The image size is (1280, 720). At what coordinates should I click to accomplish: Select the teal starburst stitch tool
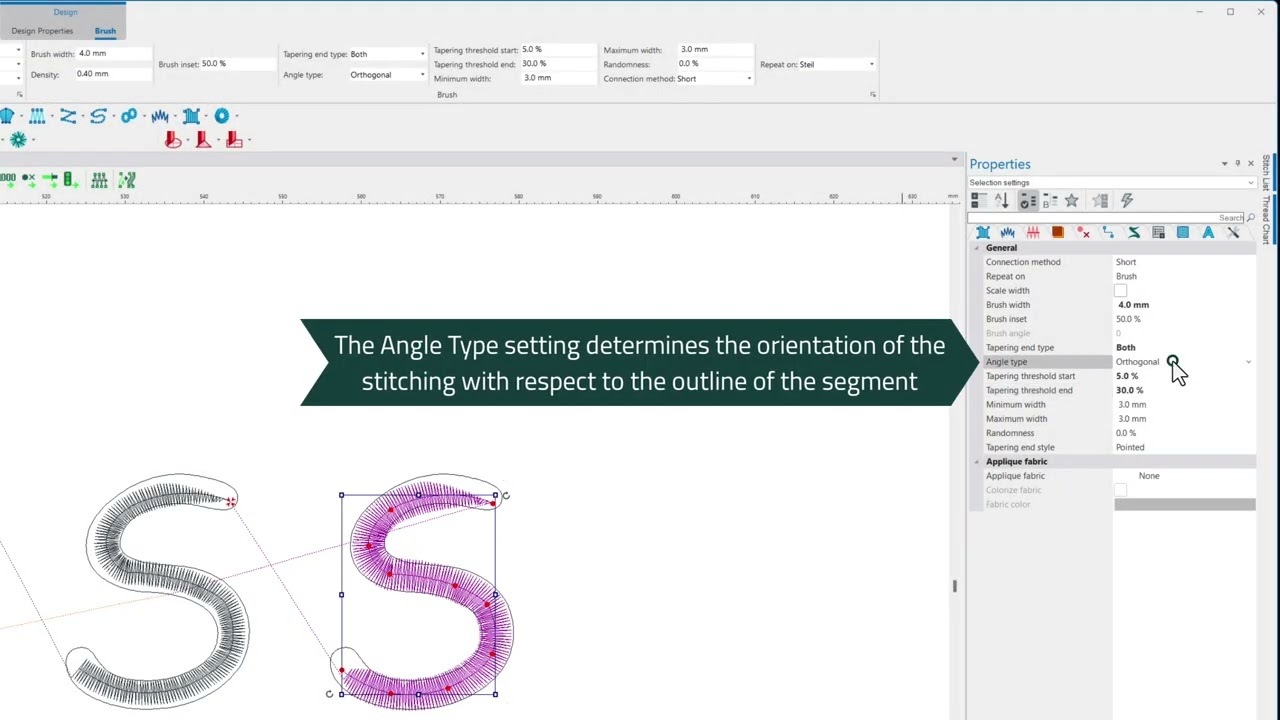click(18, 140)
